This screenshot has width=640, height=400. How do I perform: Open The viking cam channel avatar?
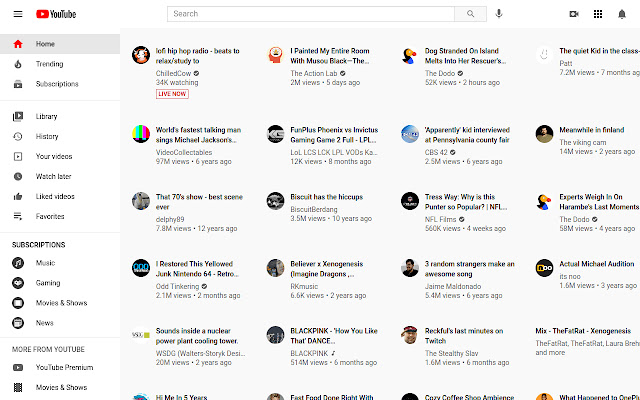(544, 134)
